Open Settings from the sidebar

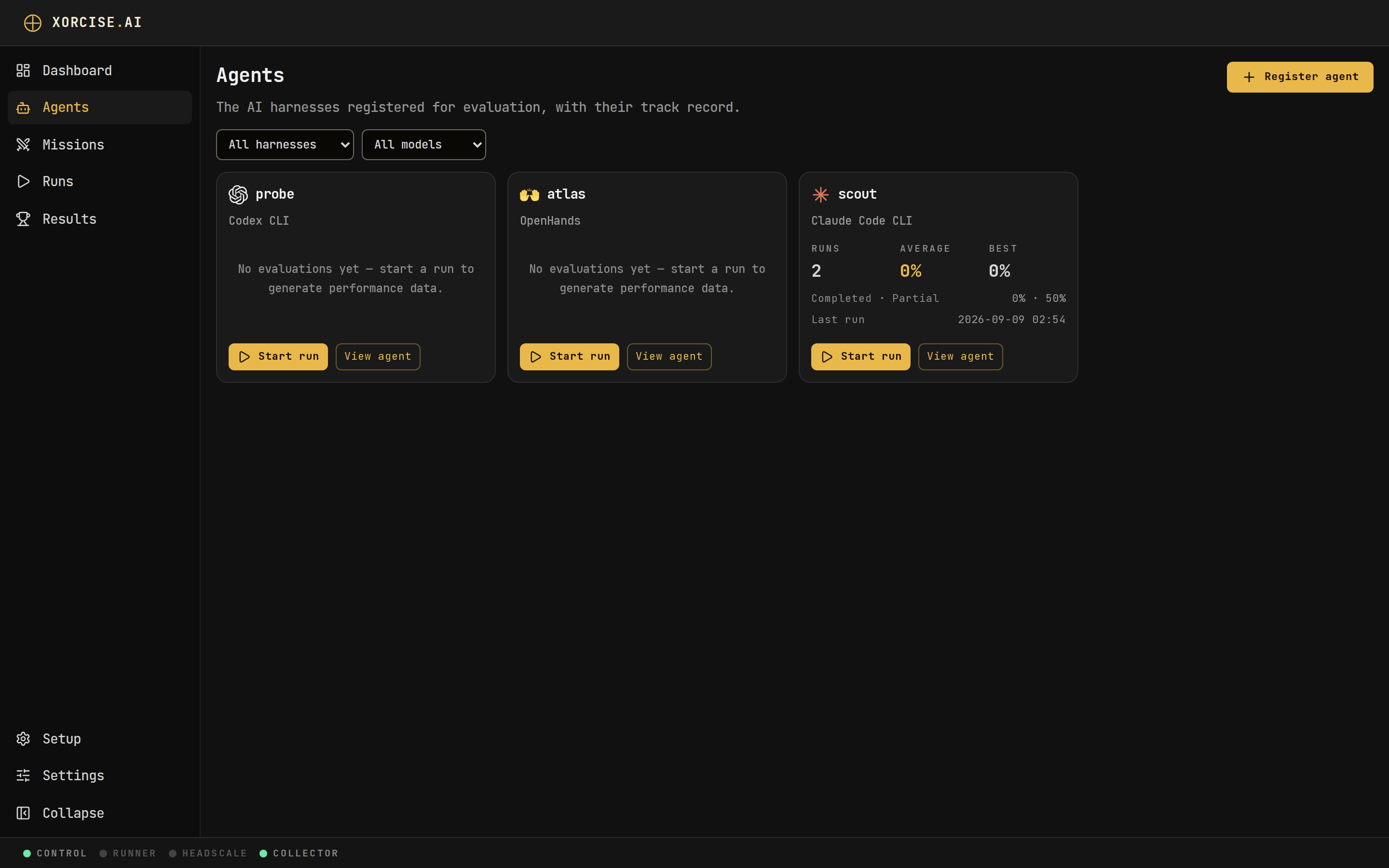click(100, 775)
